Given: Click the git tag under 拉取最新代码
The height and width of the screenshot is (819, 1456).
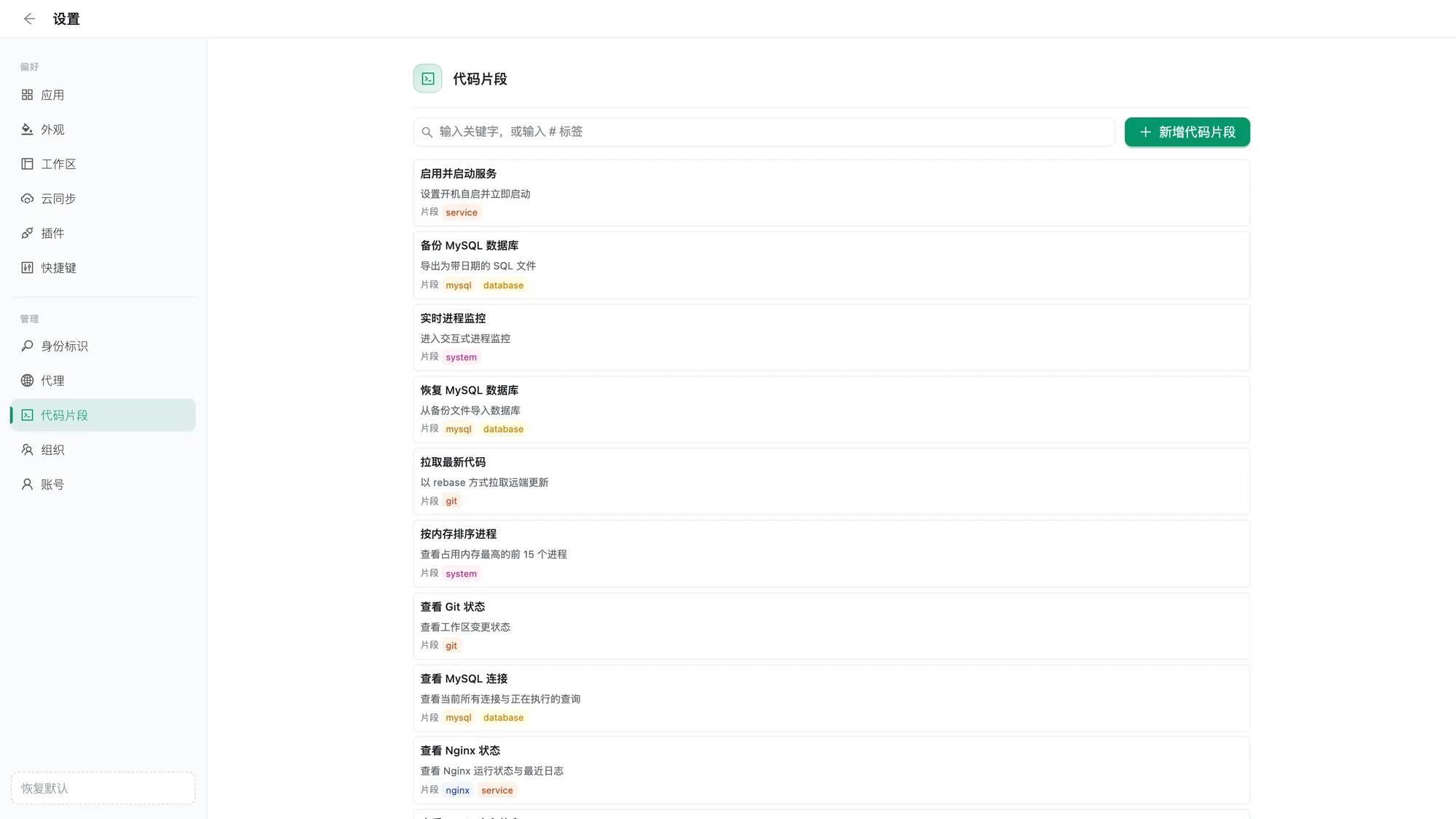Looking at the screenshot, I should pyautogui.click(x=451, y=502).
